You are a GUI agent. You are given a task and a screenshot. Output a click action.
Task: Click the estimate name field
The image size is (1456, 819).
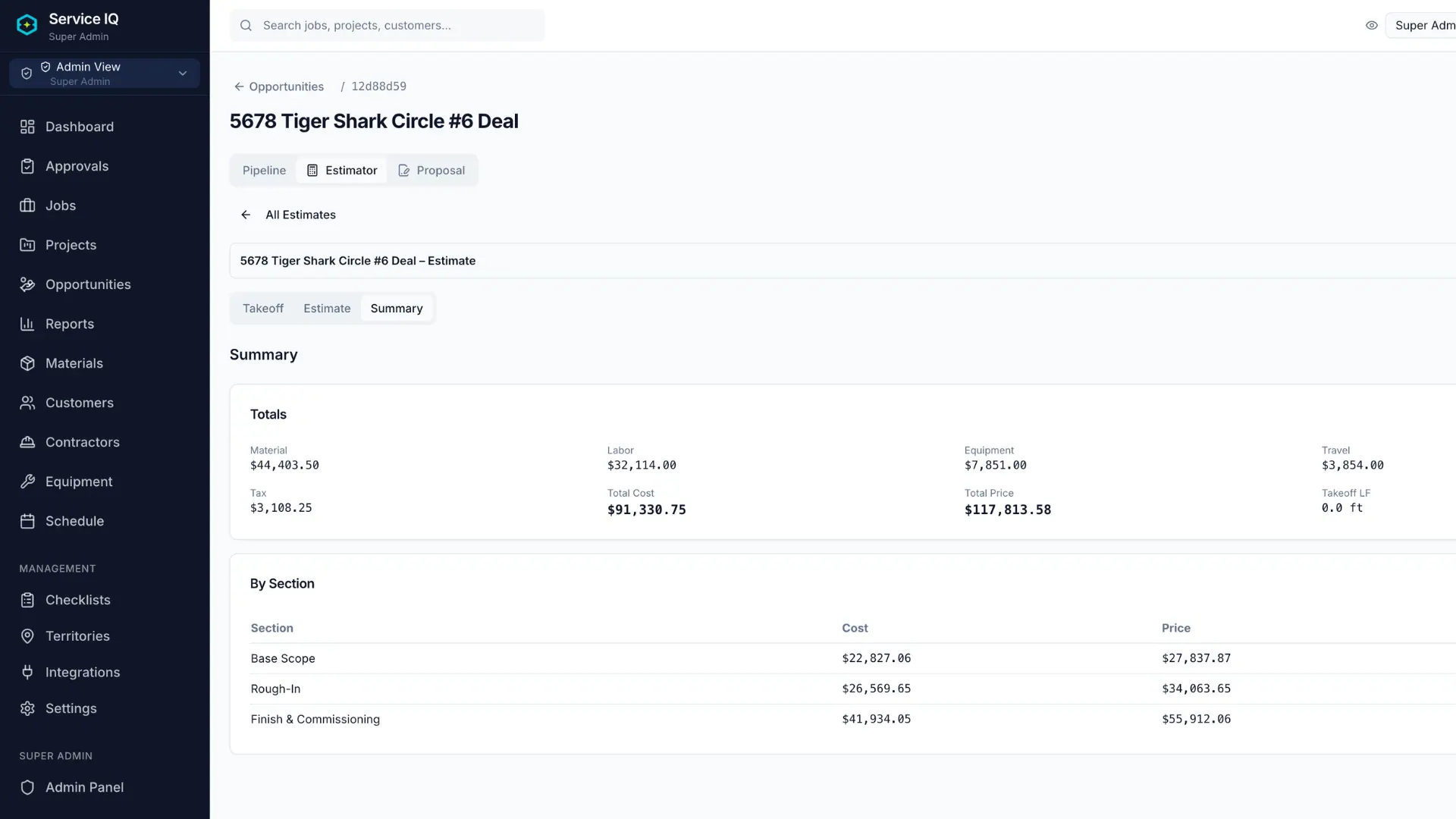click(843, 261)
